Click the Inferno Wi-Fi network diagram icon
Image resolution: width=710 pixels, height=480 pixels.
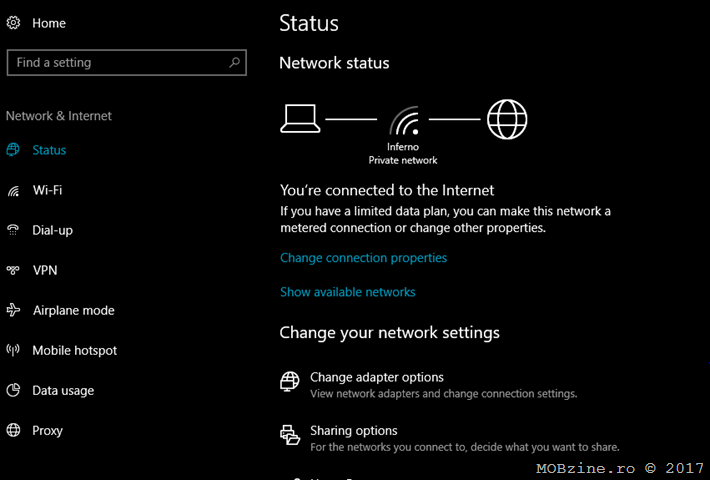pyautogui.click(x=404, y=120)
